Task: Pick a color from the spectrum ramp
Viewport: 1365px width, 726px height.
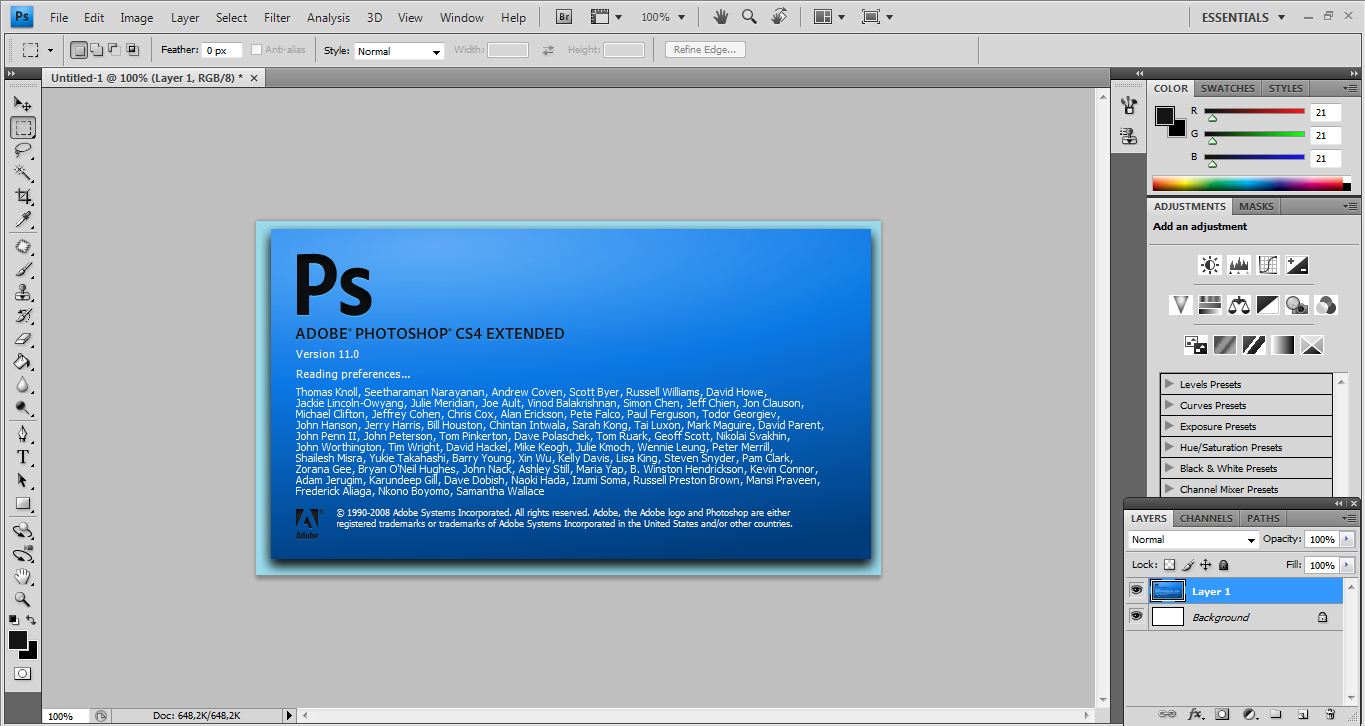Action: [1251, 184]
